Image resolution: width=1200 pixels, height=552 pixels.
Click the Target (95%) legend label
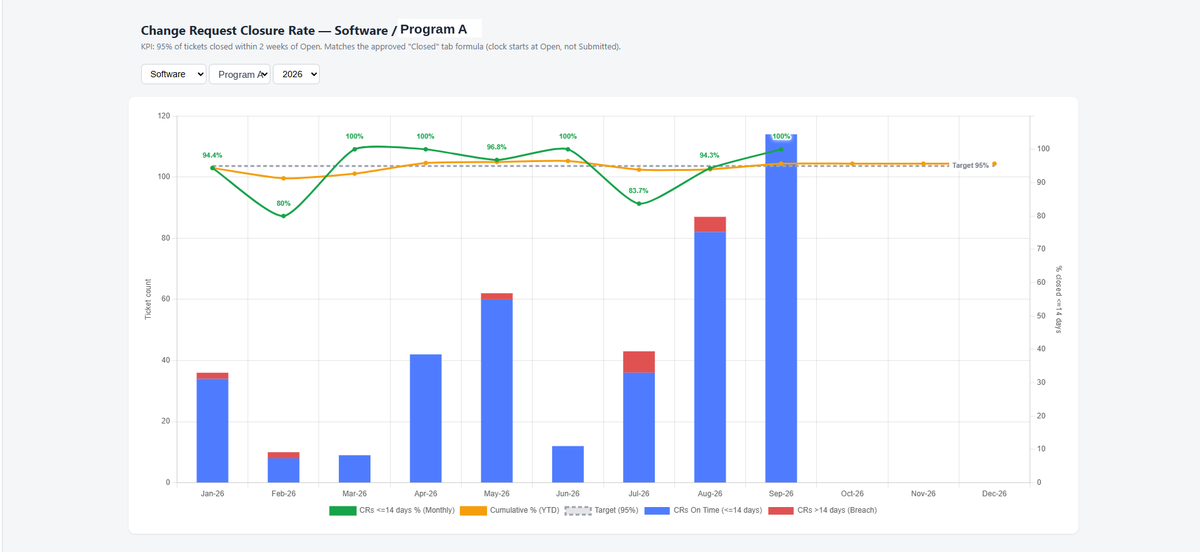coord(616,510)
